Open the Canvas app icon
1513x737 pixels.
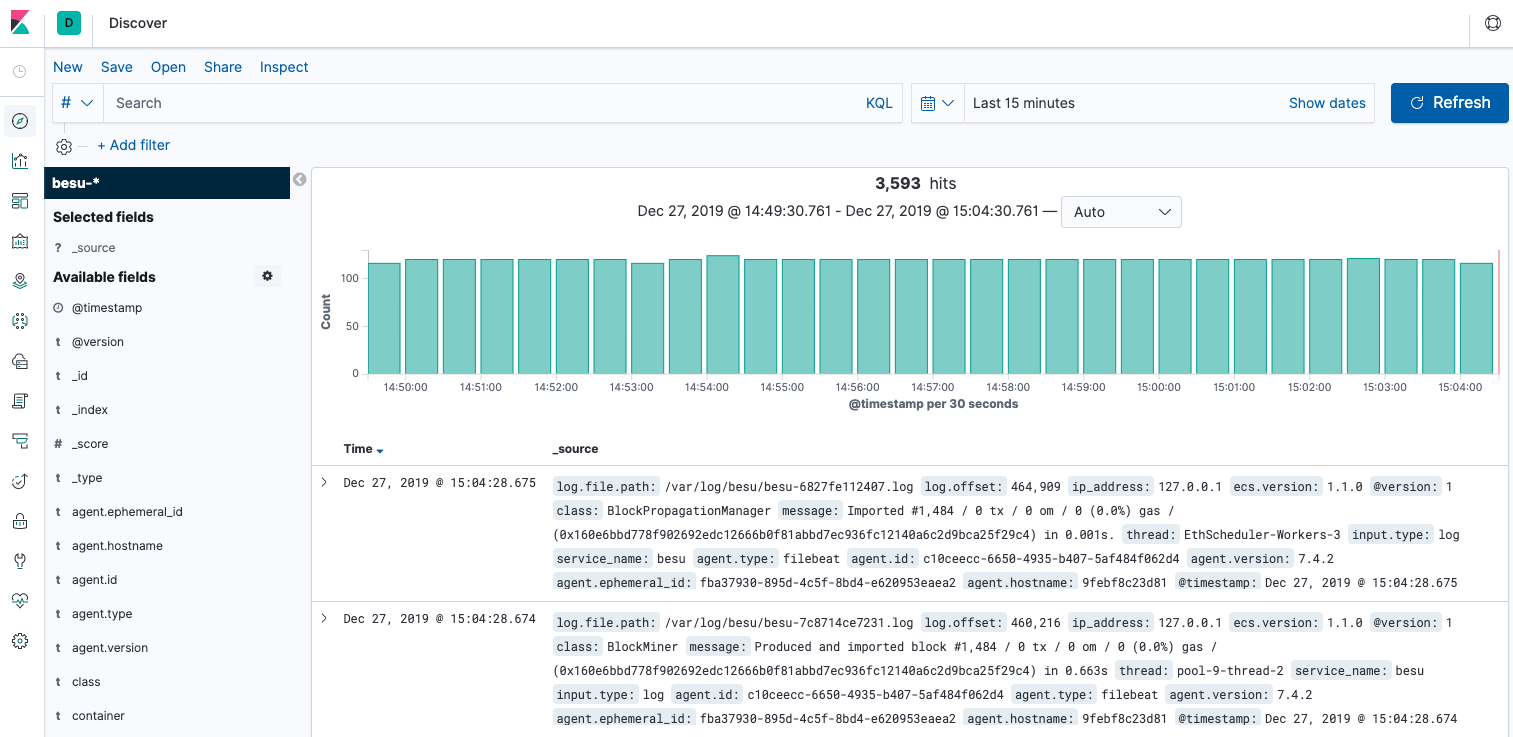coord(20,241)
